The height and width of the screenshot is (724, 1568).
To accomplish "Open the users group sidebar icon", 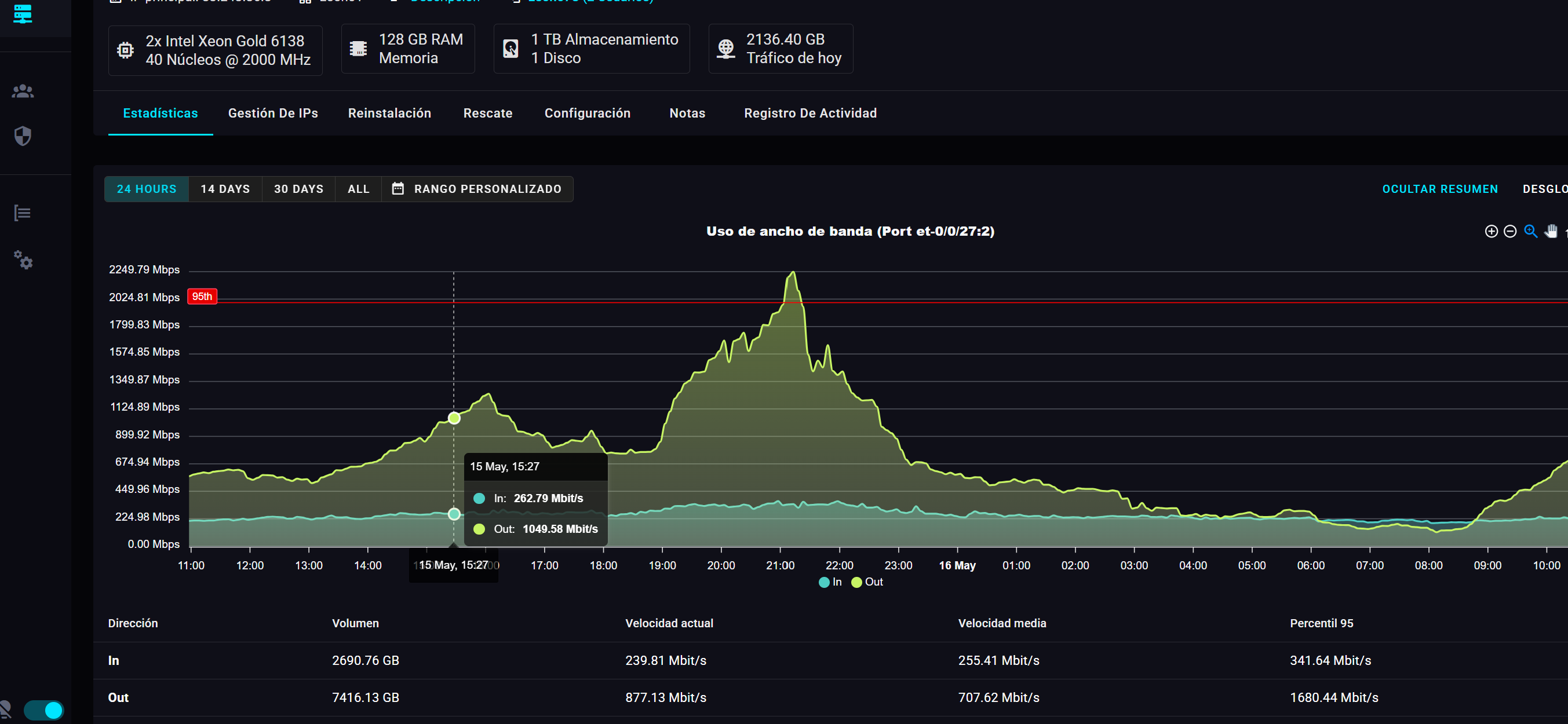I will tap(23, 92).
